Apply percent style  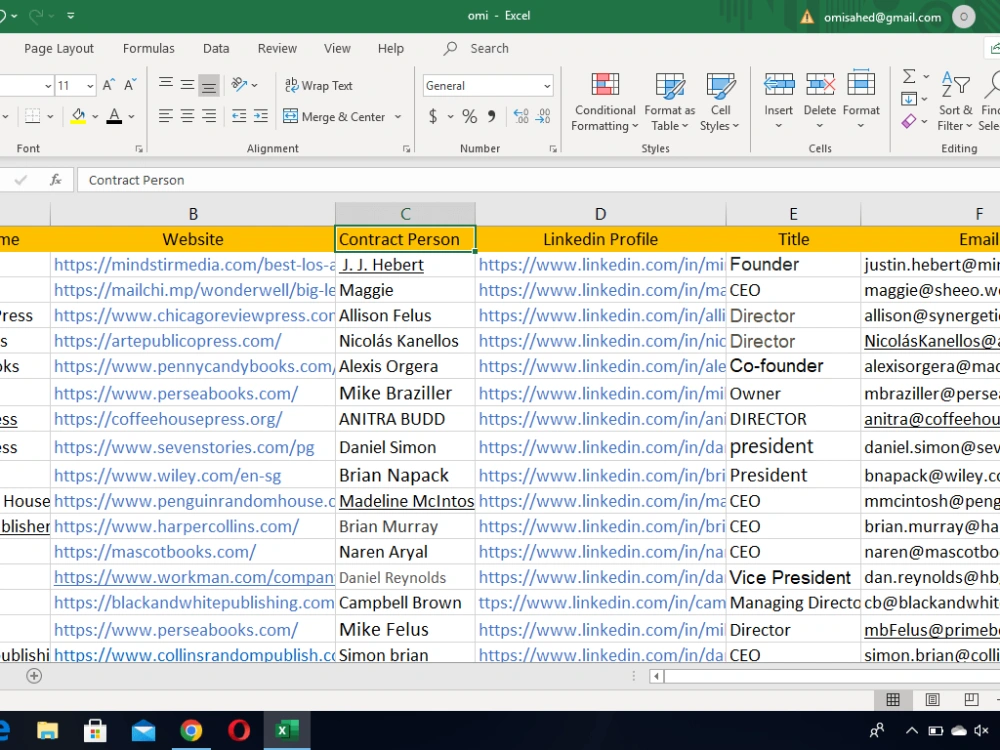(x=470, y=116)
